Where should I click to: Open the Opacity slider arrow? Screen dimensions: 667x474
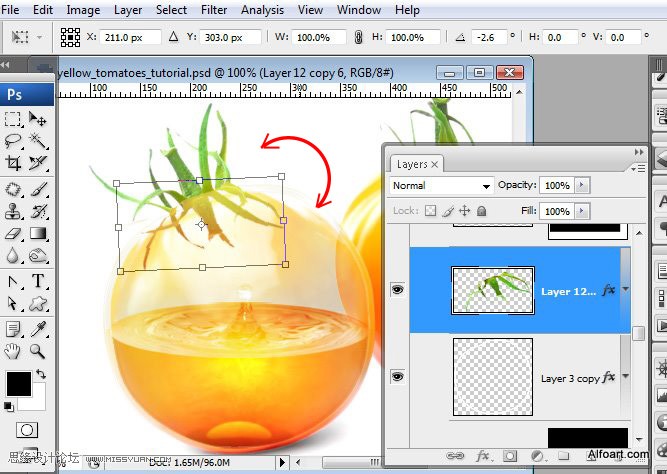pos(582,185)
